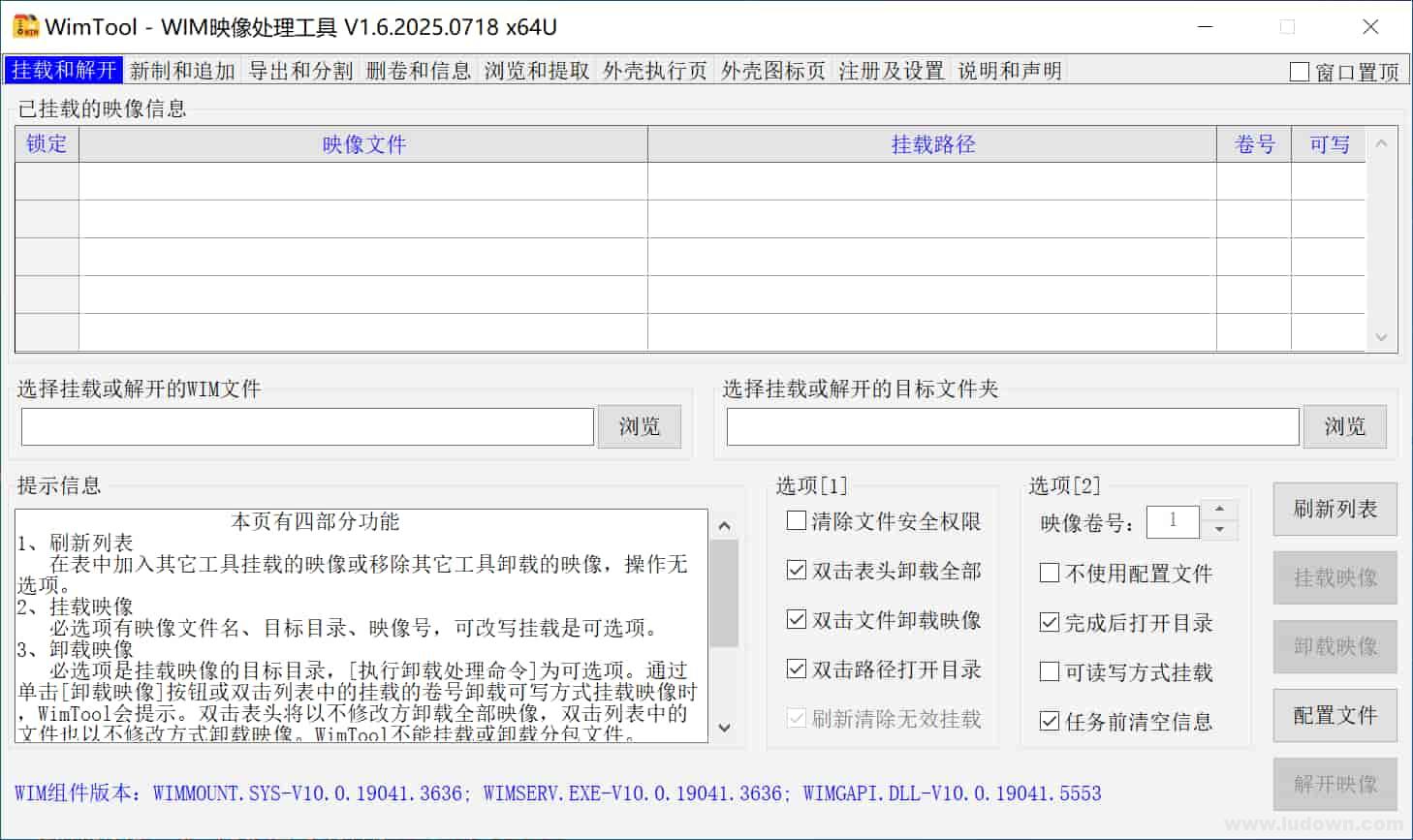Click mounted images table scroll down arrow
The image size is (1413, 840).
coord(1381,337)
